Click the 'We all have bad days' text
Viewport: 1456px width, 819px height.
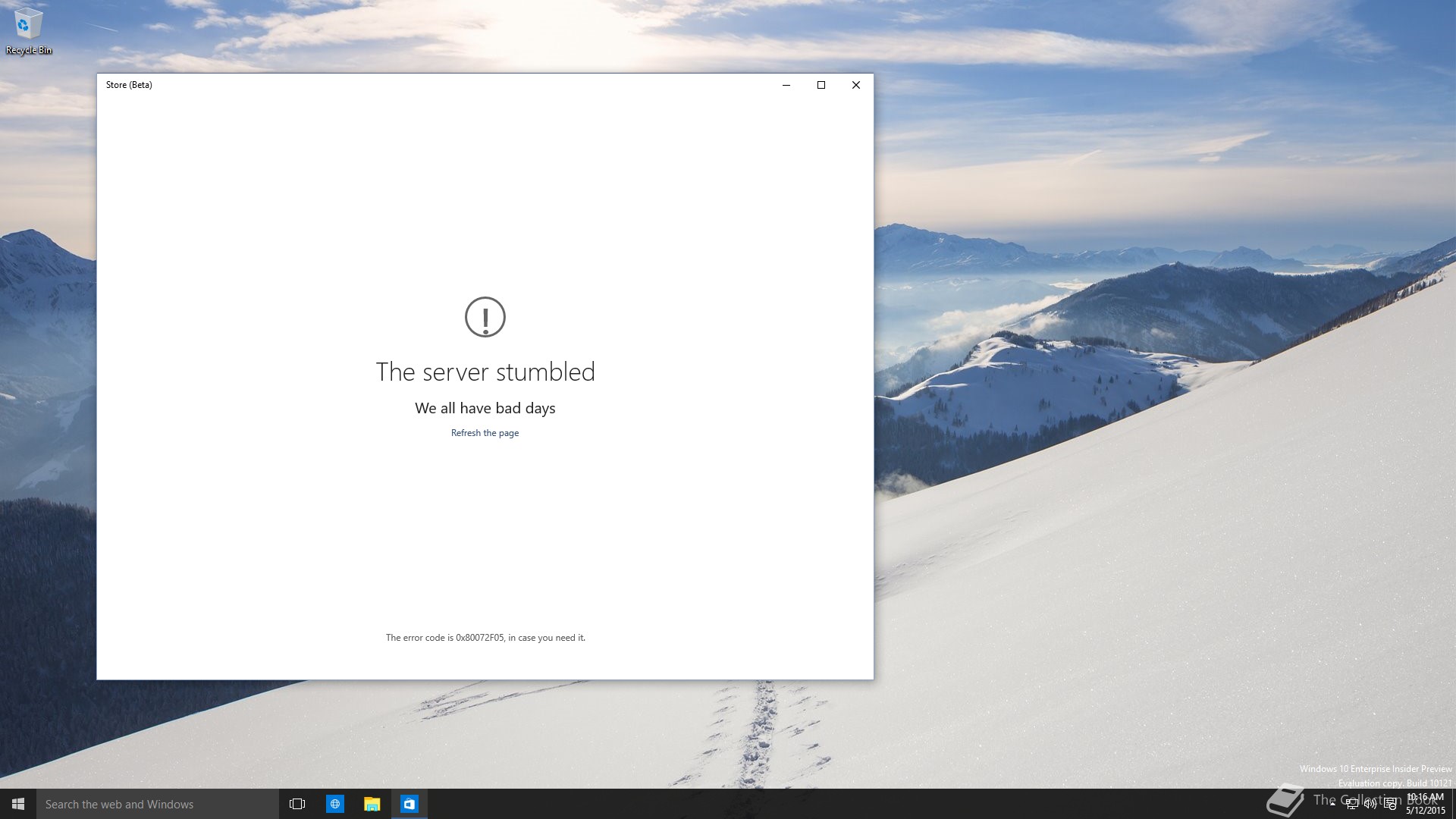click(485, 408)
